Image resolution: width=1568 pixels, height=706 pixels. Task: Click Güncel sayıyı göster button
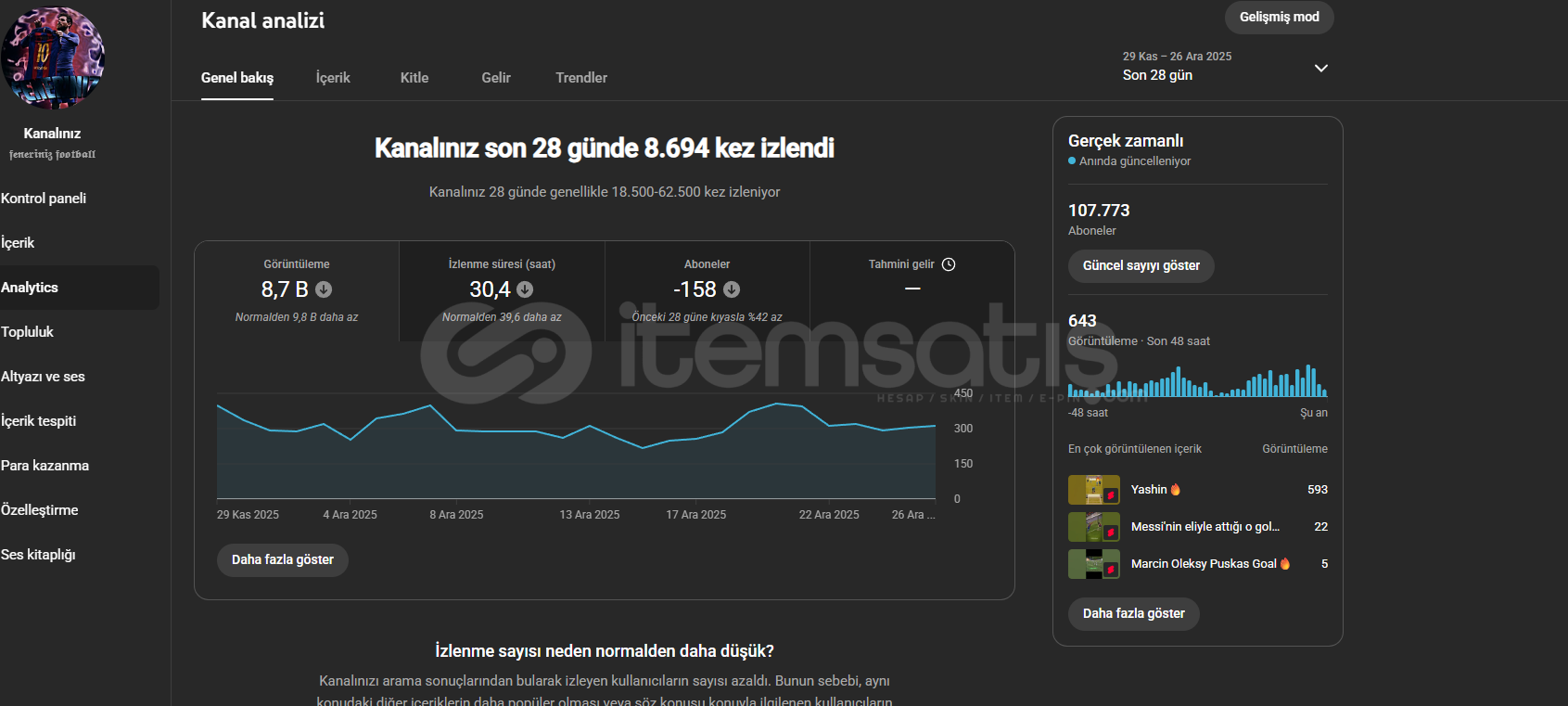pyautogui.click(x=1141, y=266)
